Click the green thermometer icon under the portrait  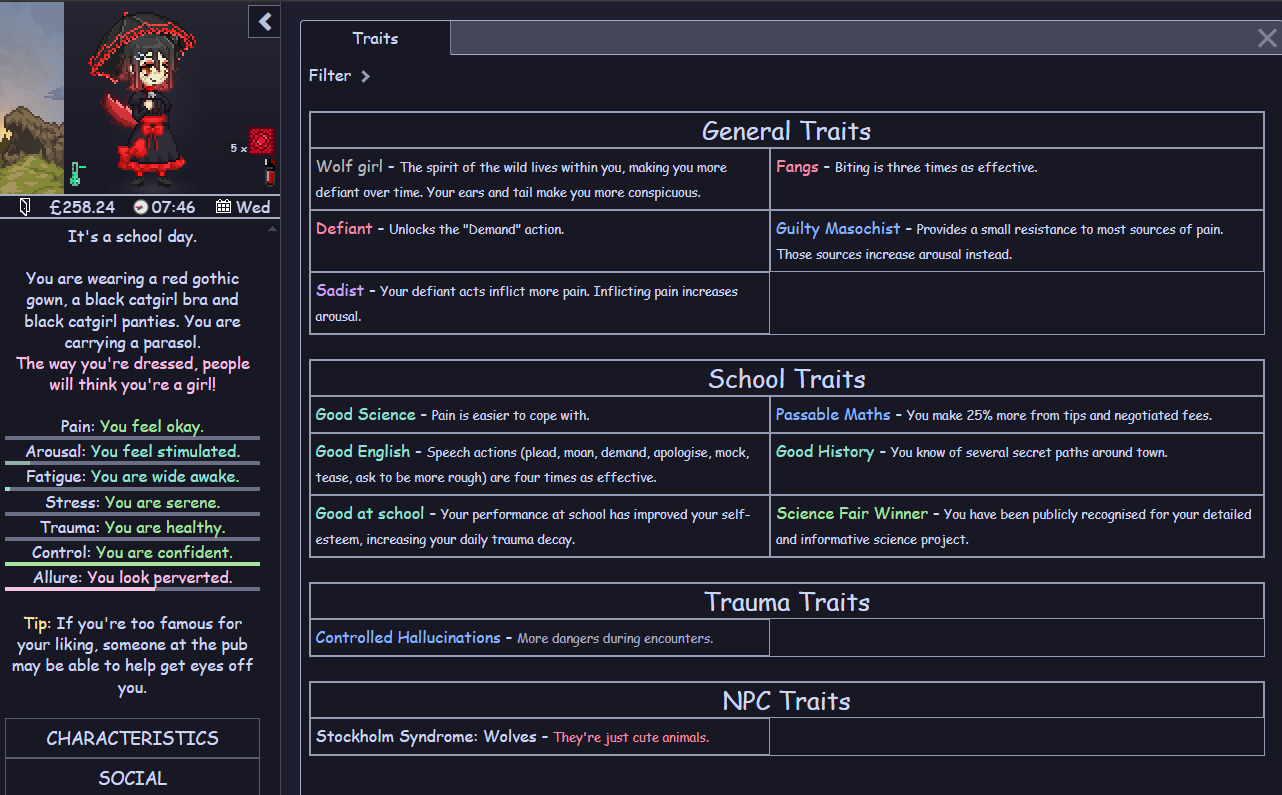(77, 173)
